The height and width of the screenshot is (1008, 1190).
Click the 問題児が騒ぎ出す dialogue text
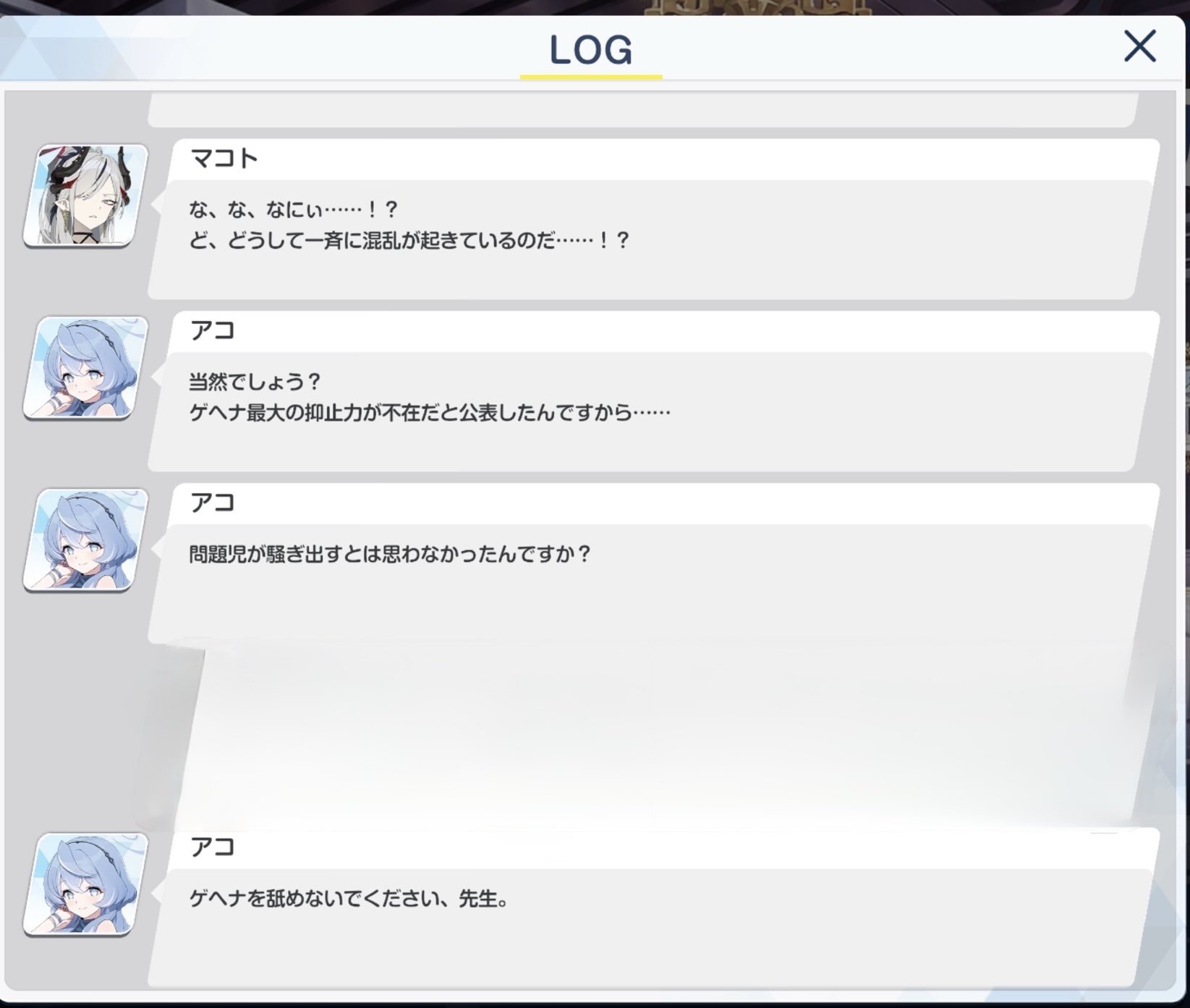pos(390,555)
